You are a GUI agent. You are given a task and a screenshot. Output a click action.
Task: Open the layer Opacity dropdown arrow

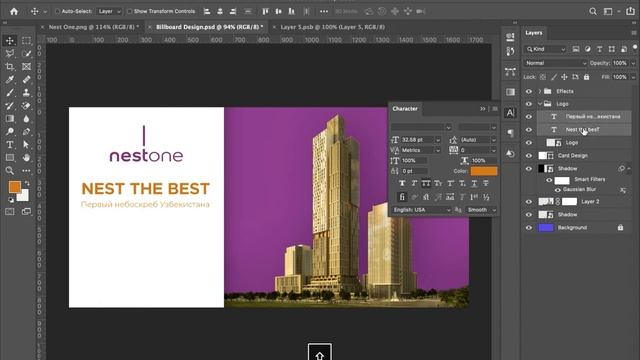(x=633, y=63)
